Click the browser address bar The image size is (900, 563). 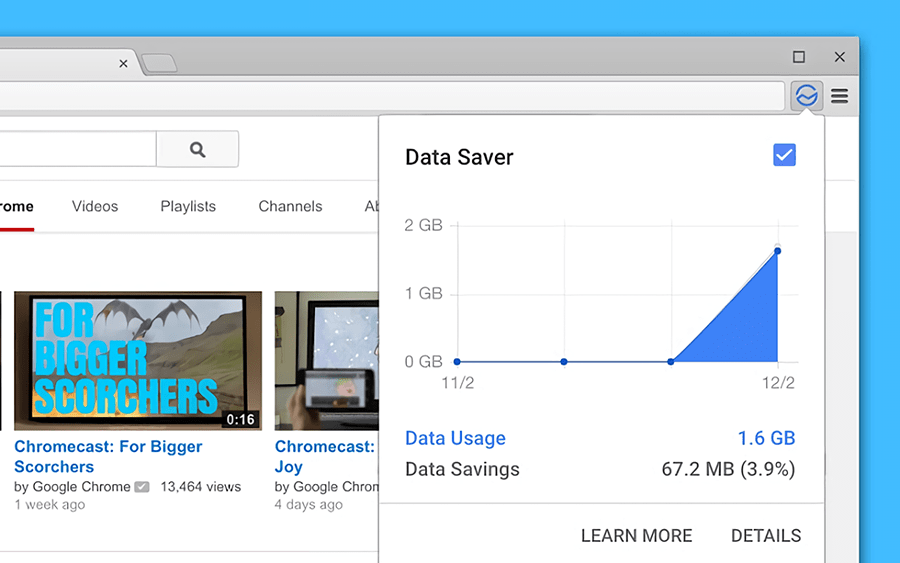[392, 95]
